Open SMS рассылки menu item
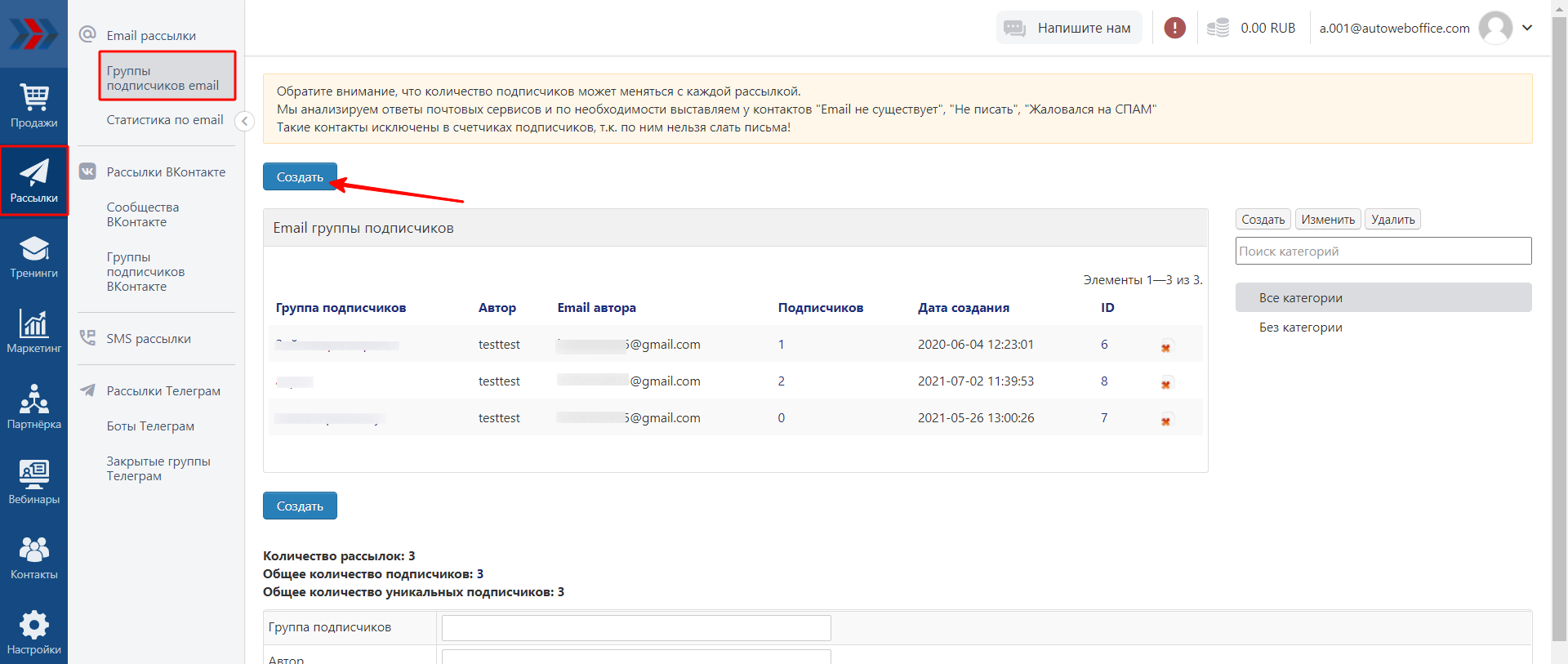The image size is (1568, 664). (x=148, y=339)
